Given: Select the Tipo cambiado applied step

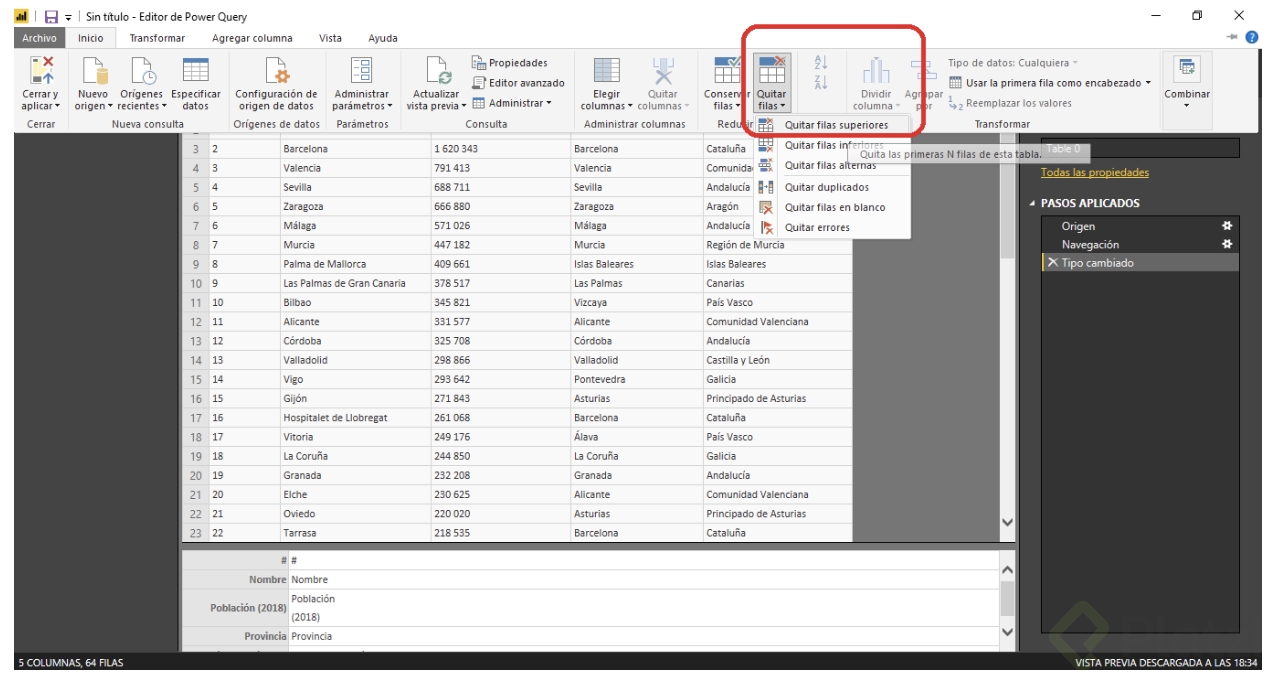Looking at the screenshot, I should 1140,263.
